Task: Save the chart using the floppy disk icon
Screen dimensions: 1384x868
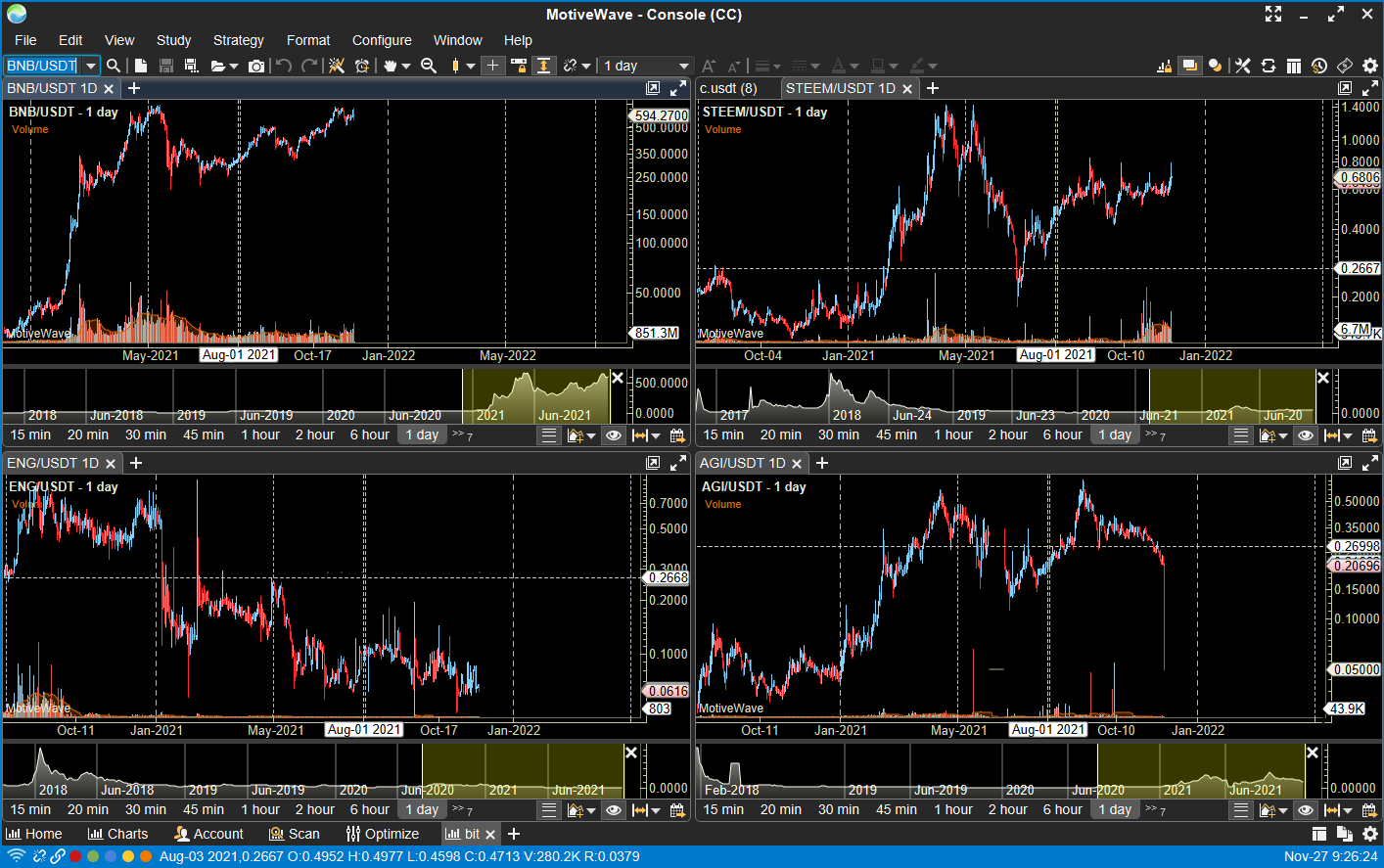Action: point(166,66)
